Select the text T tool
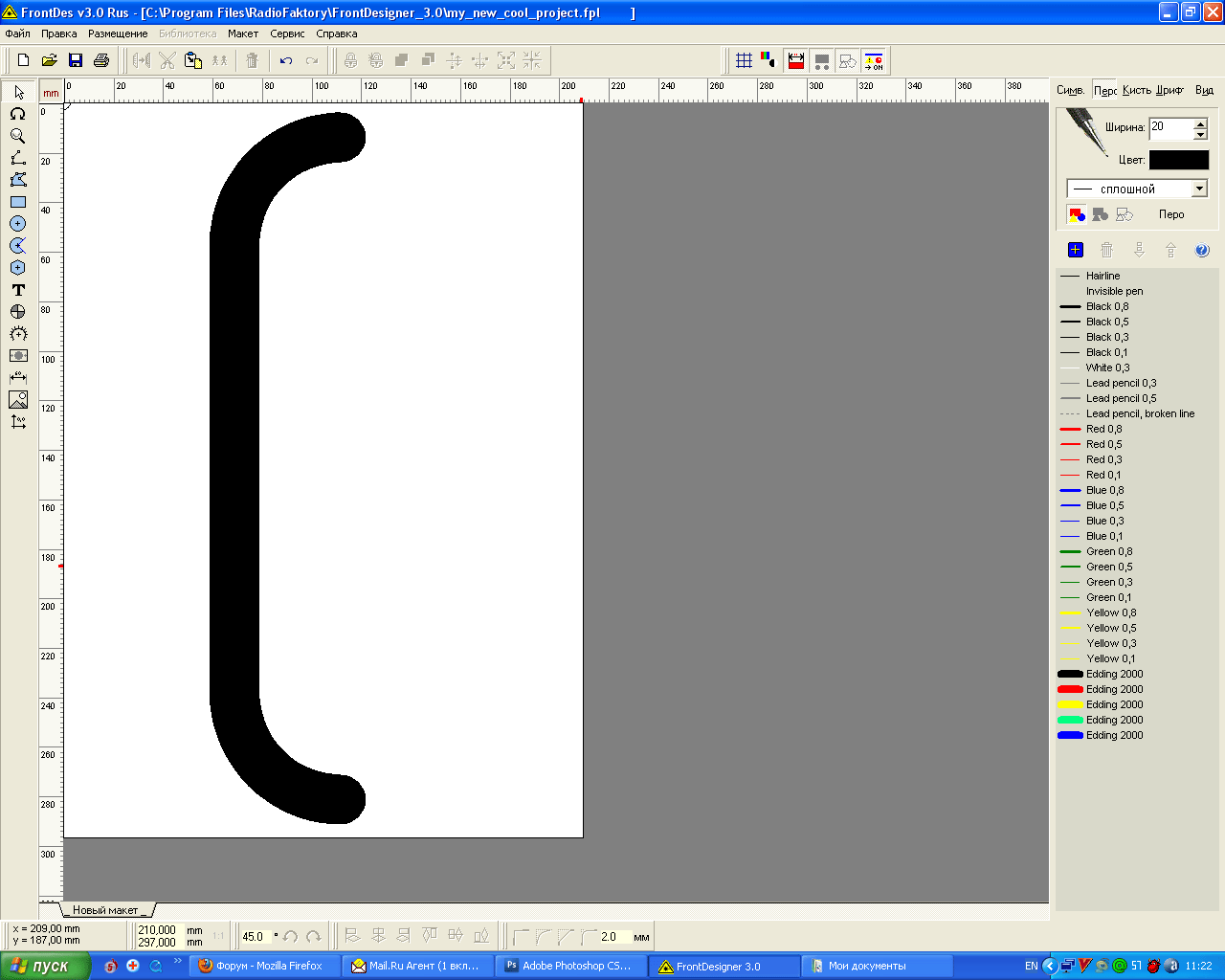 click(18, 290)
